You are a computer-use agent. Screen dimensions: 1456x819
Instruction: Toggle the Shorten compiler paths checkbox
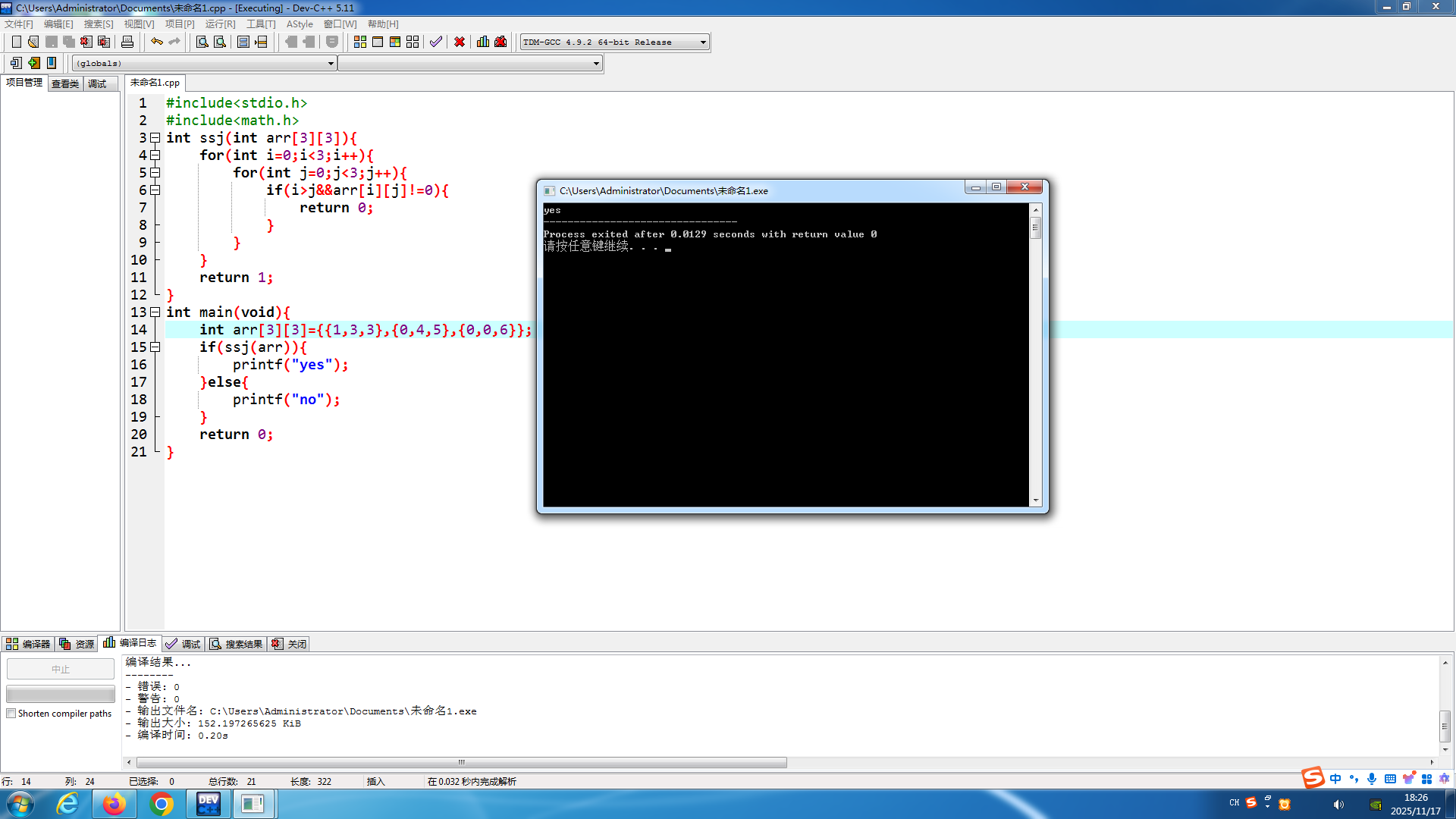click(11, 714)
